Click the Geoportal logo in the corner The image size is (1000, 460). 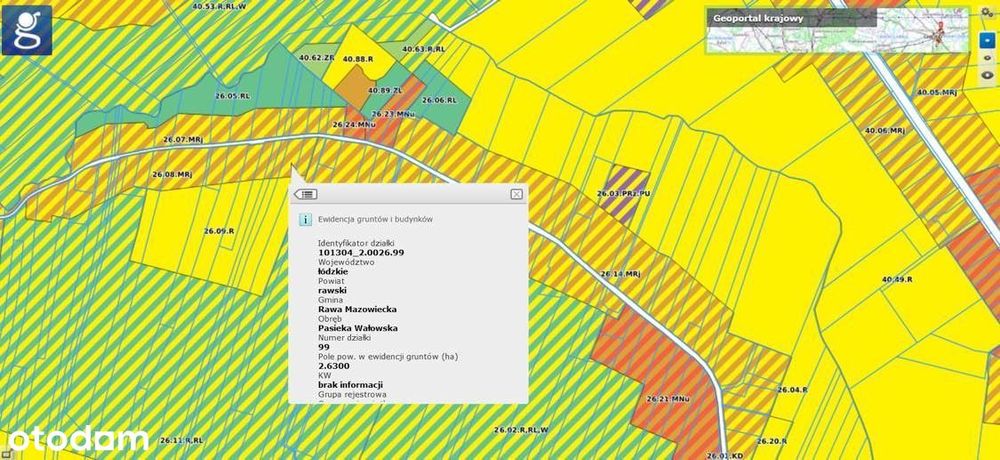[27, 30]
